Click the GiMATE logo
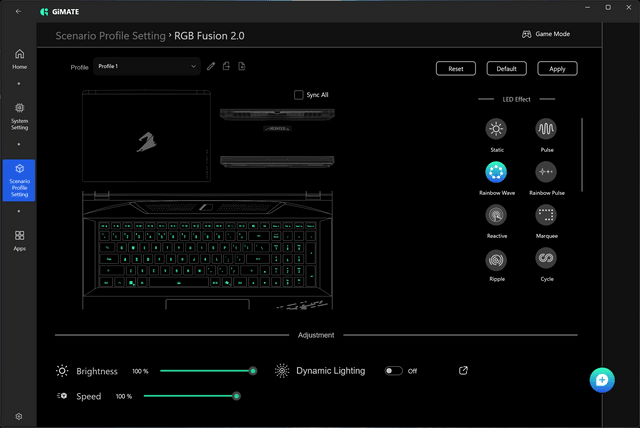The image size is (640, 428). pyautogui.click(x=60, y=12)
